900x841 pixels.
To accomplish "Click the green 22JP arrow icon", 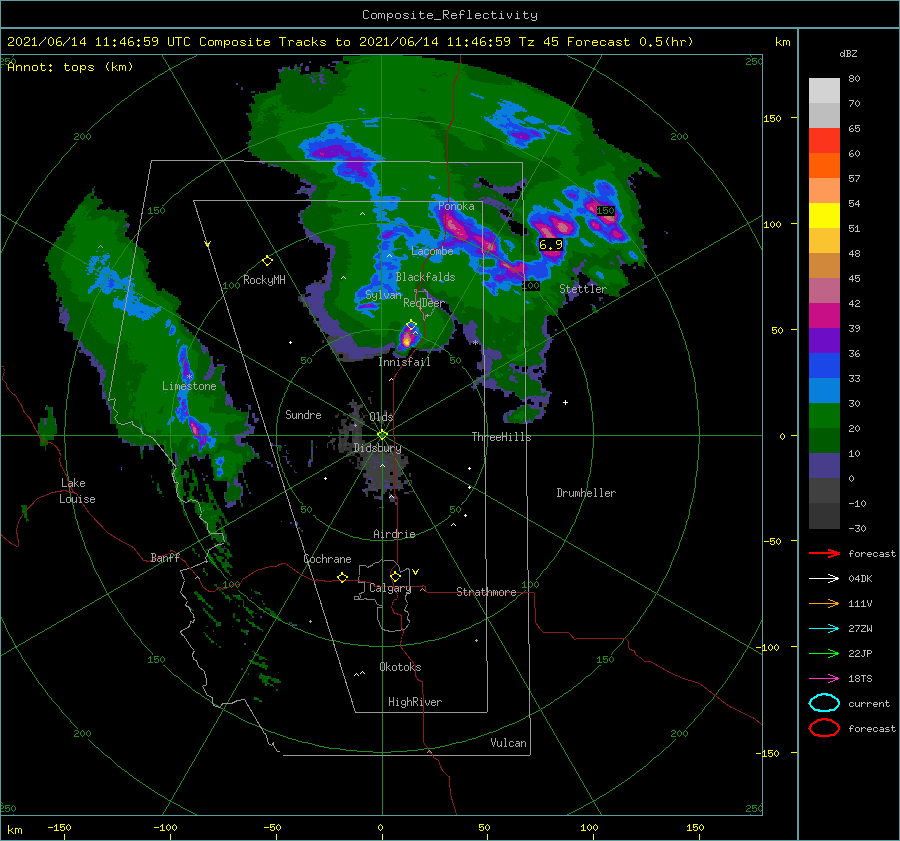I will point(824,653).
